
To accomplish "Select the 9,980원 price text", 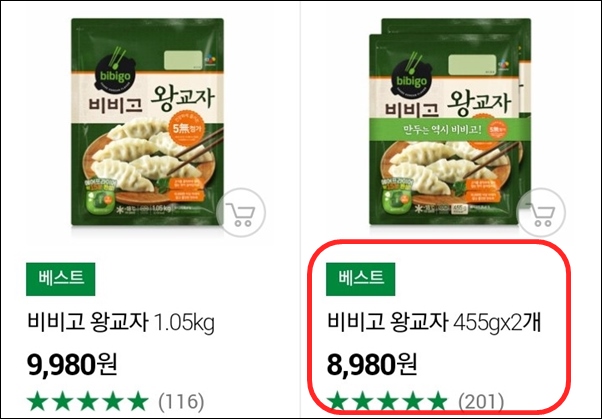I will tap(72, 365).
